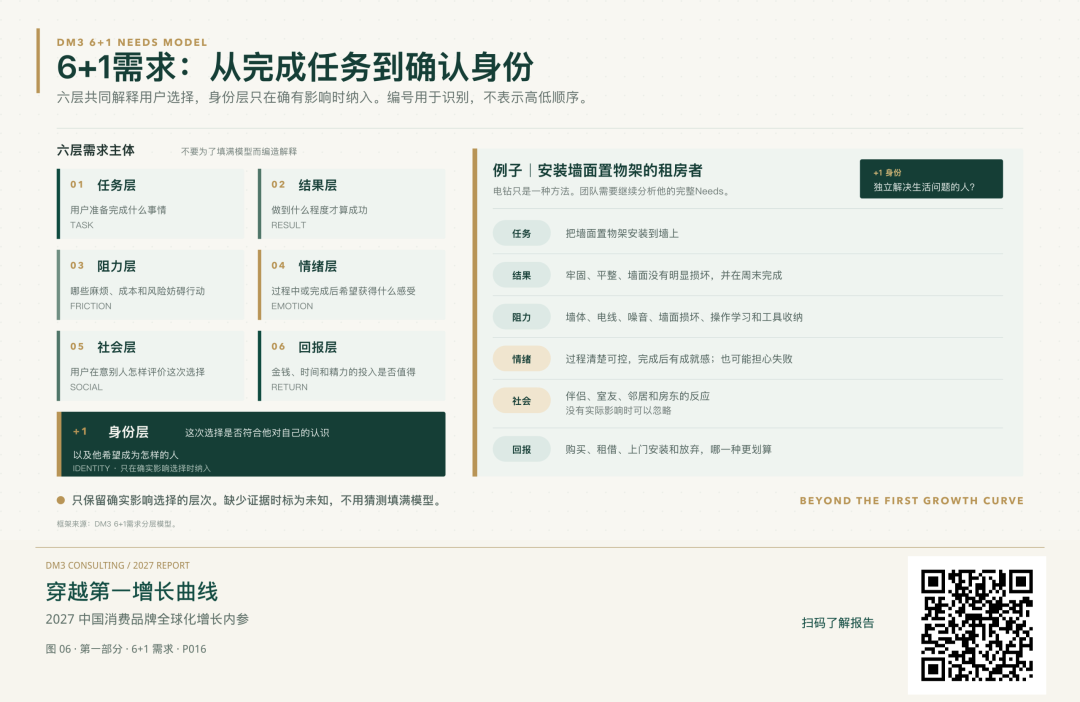This screenshot has width=1080, height=702.
Task: Click the text 独立解决生活问题的人?
Action: pos(924,187)
